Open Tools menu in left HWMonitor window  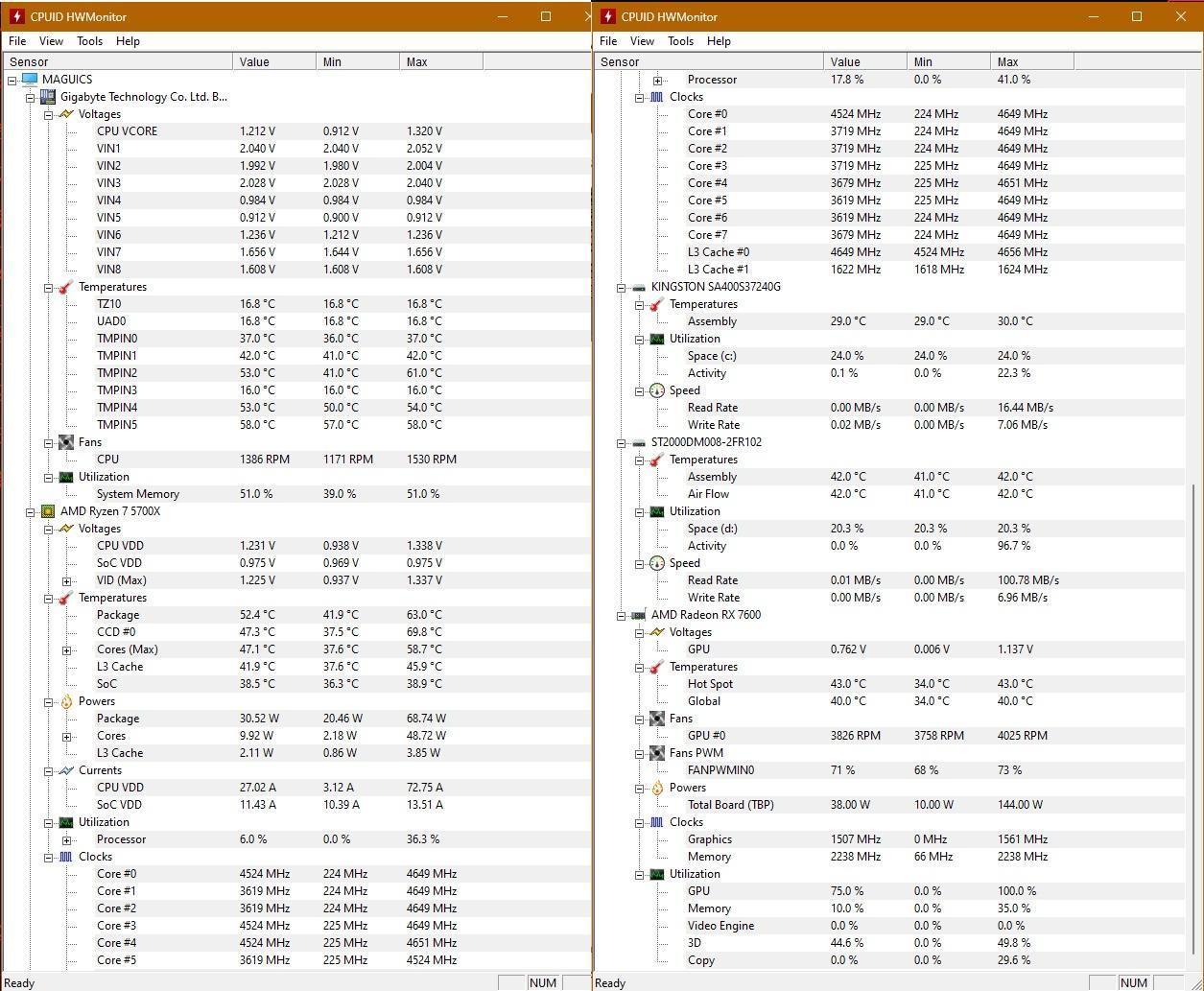pos(90,41)
